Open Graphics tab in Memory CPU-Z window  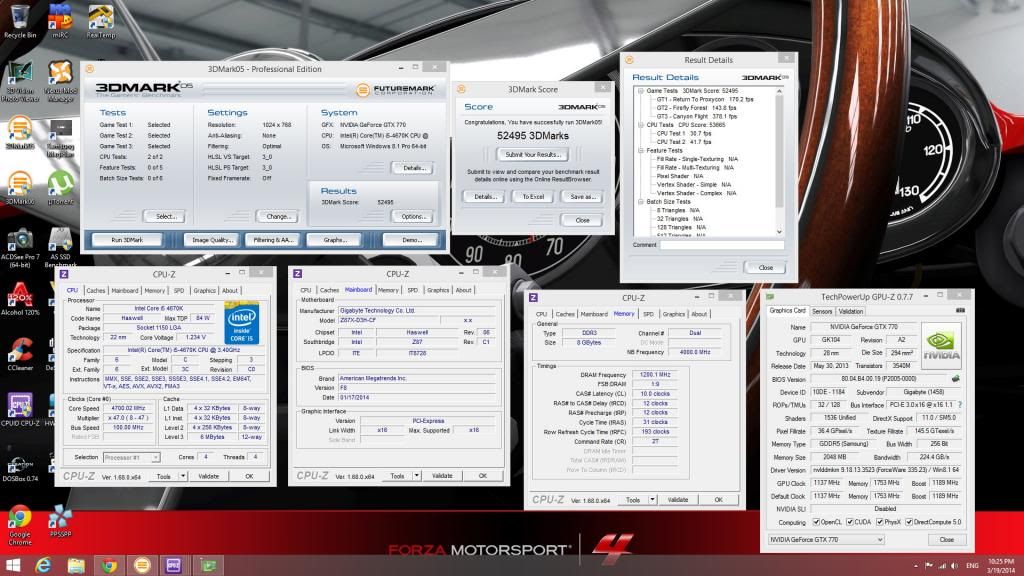coord(674,314)
